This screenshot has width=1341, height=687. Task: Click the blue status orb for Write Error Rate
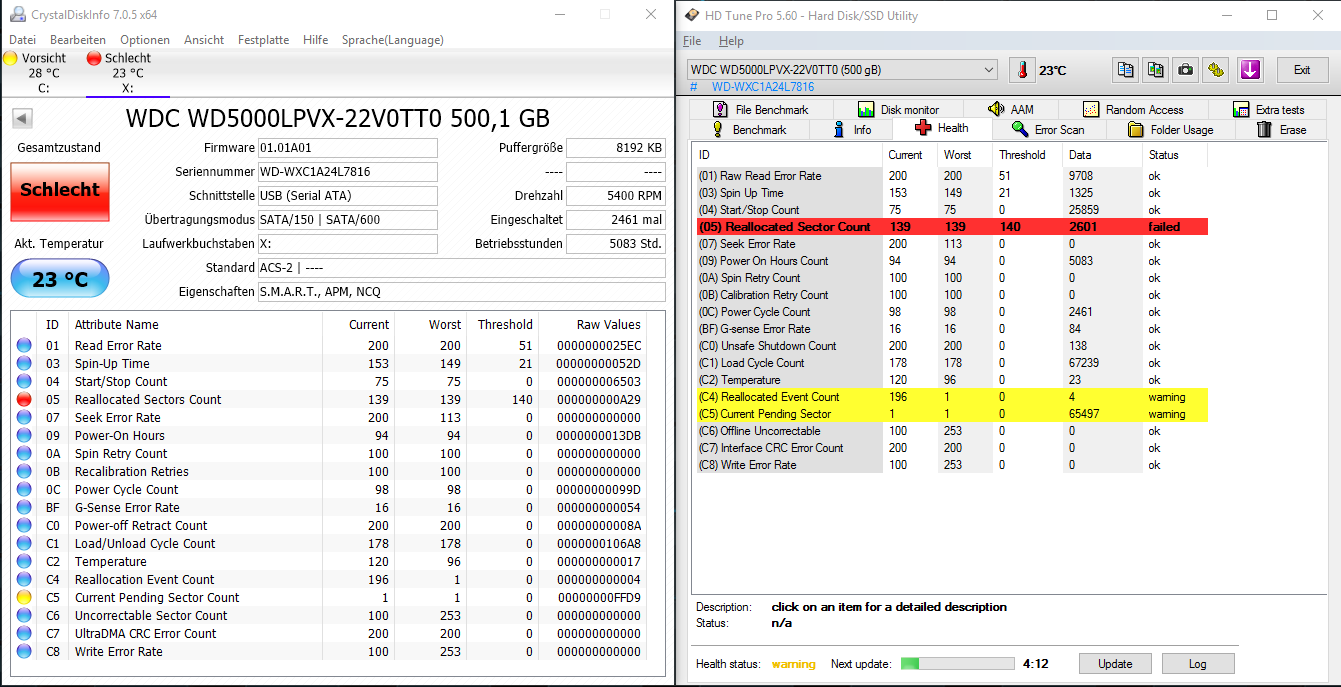24,651
